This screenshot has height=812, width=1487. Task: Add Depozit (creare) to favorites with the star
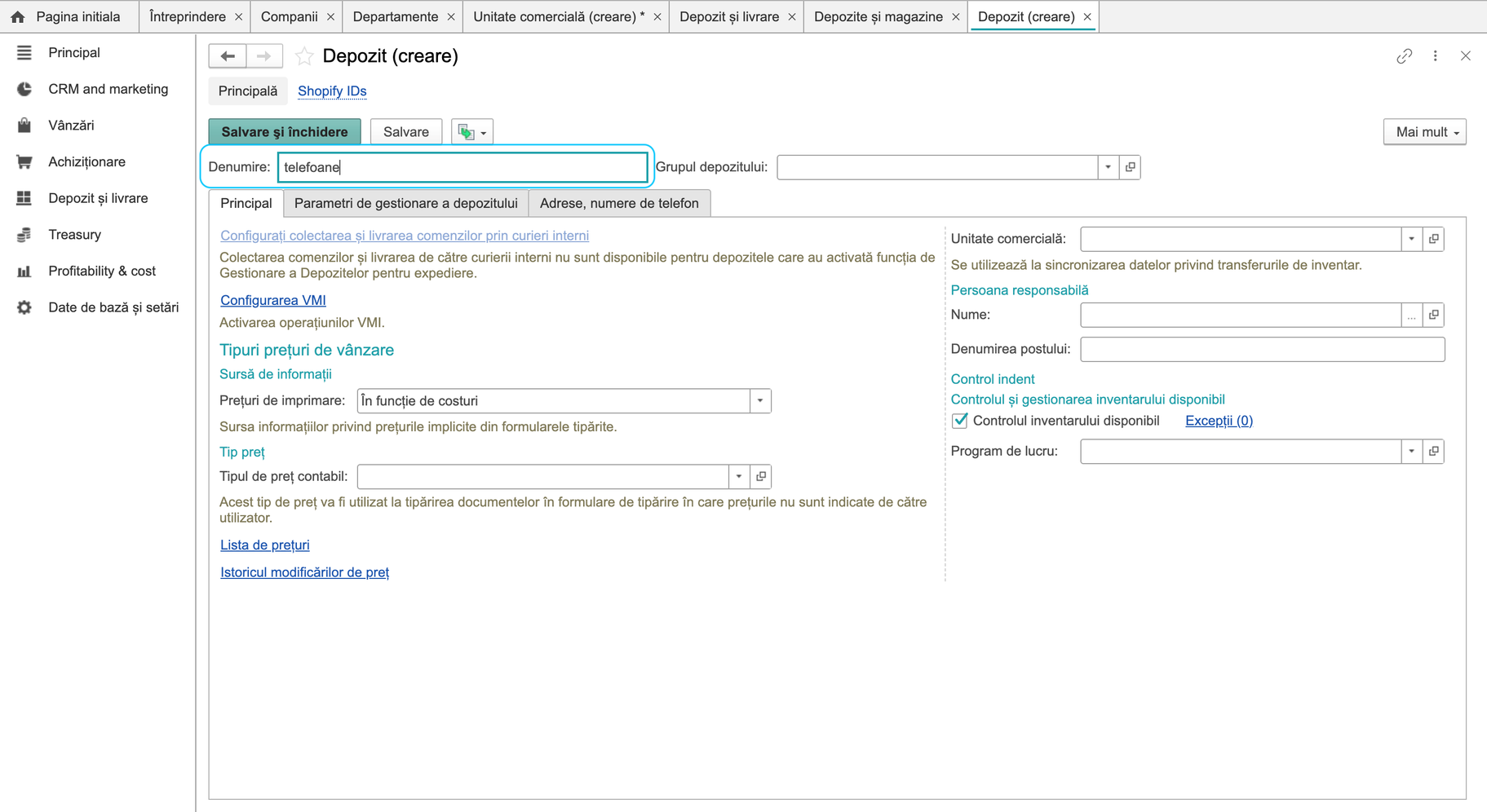click(x=304, y=55)
